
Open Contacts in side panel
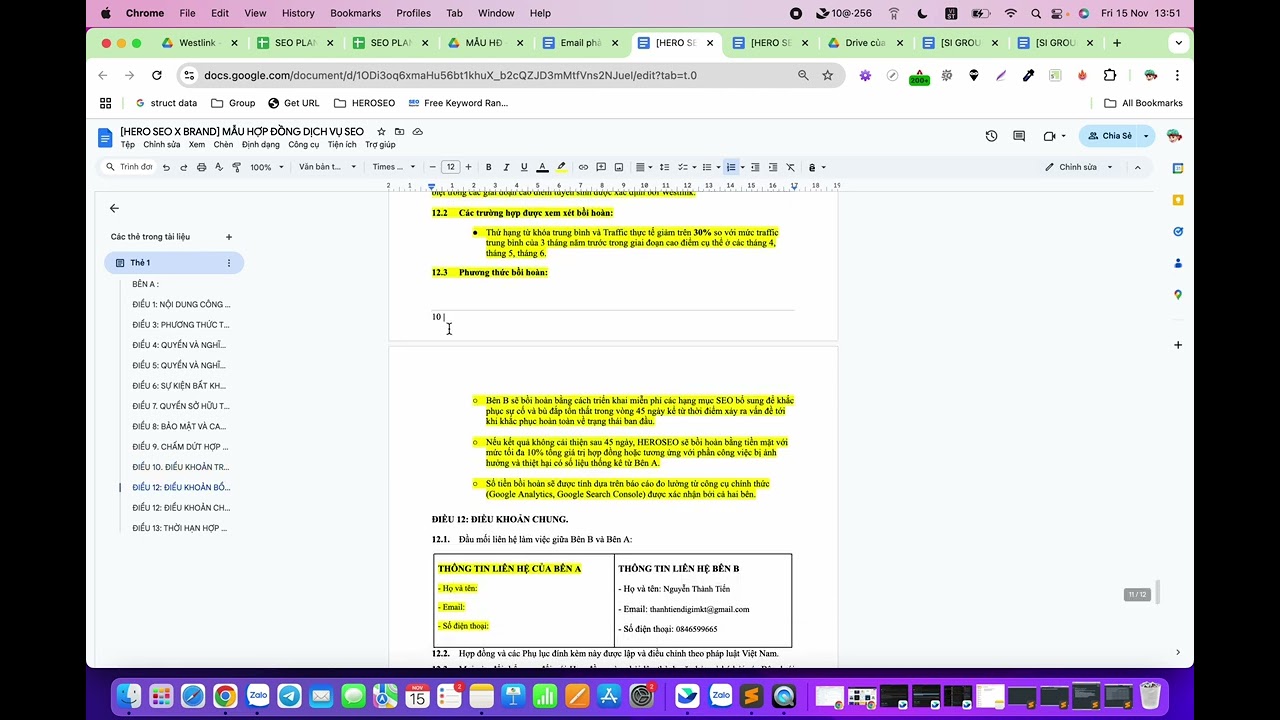(1178, 263)
